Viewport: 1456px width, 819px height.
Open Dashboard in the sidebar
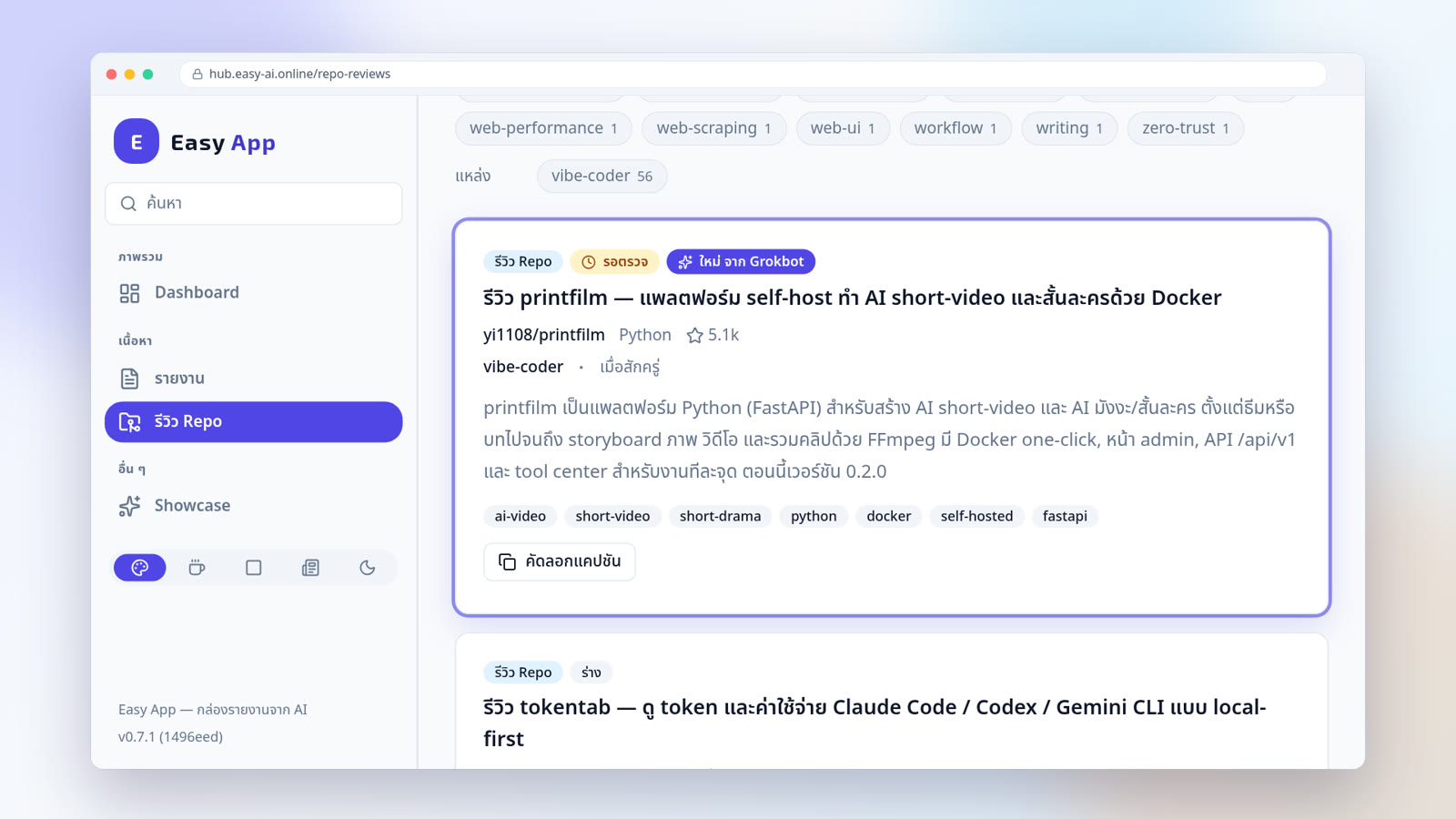[x=254, y=293]
